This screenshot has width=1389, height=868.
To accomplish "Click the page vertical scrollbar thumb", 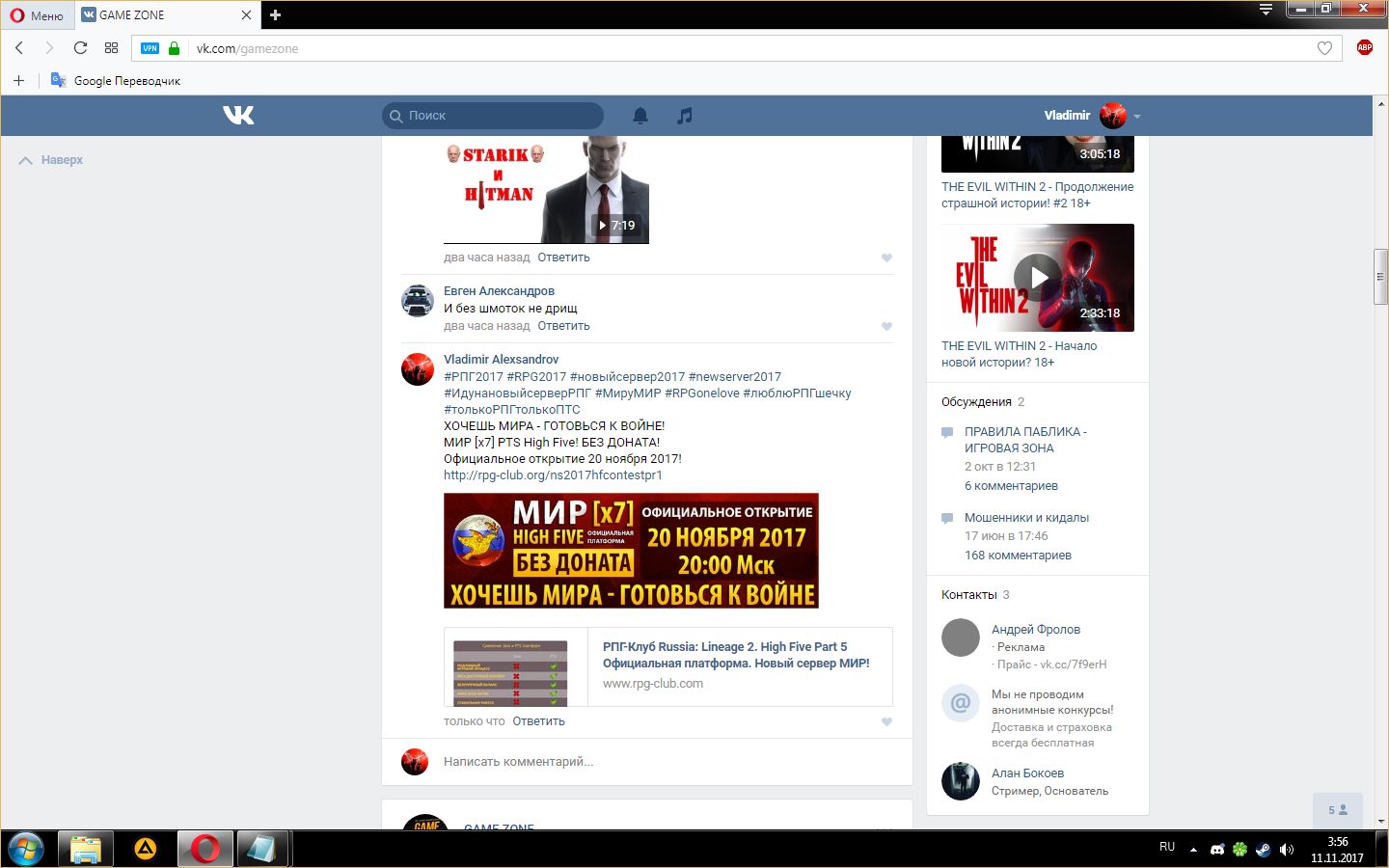I will [x=1380, y=277].
